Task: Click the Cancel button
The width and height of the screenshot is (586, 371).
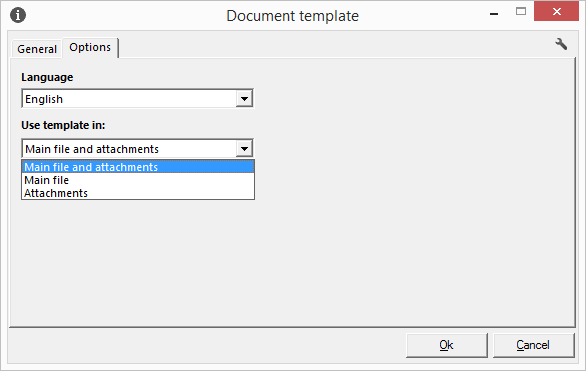Action: pyautogui.click(x=533, y=345)
